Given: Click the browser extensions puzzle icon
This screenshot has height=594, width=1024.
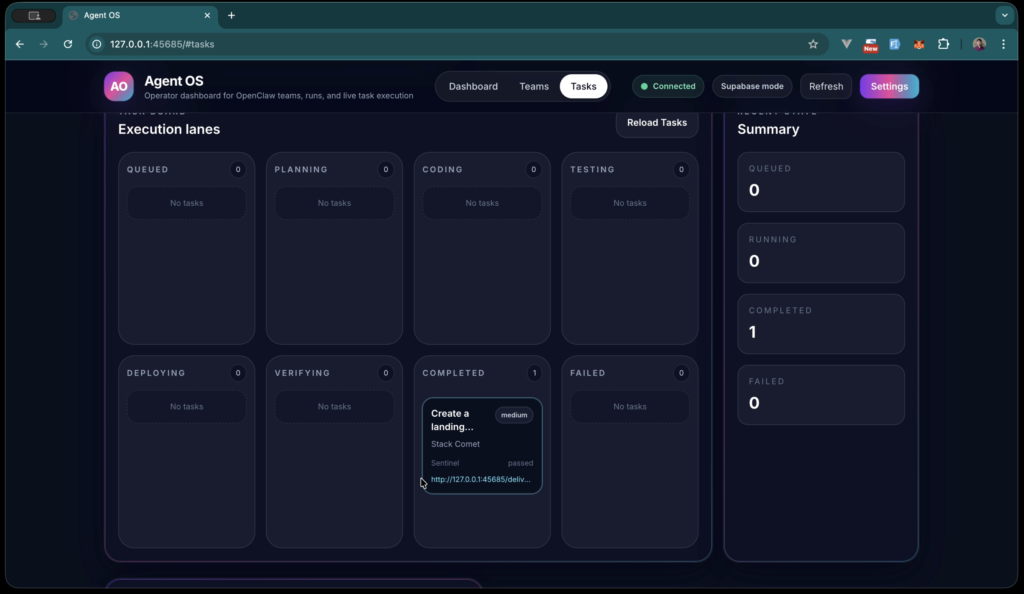Looking at the screenshot, I should [x=944, y=44].
